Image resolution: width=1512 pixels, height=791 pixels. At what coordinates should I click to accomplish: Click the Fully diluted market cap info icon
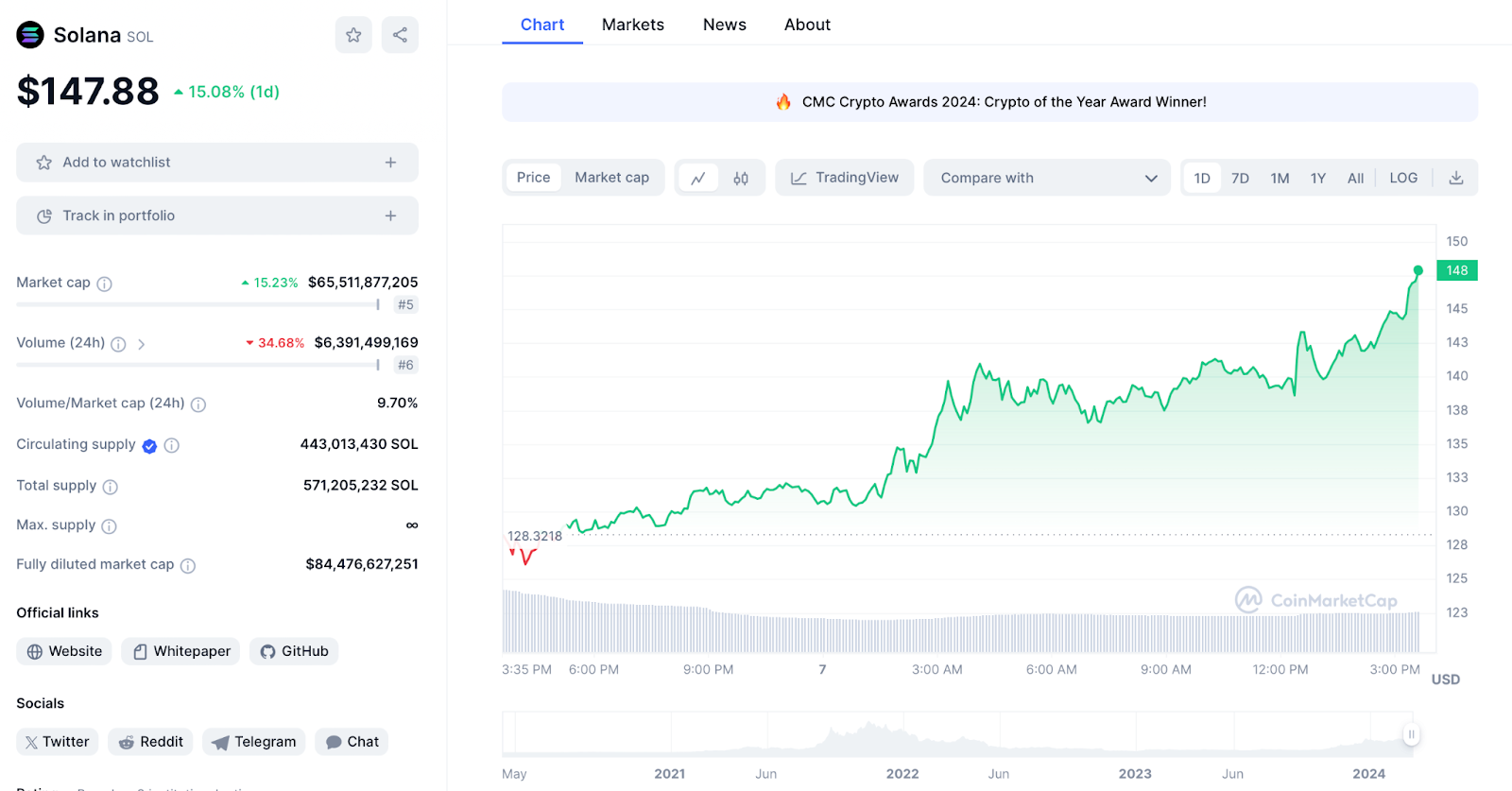(188, 566)
